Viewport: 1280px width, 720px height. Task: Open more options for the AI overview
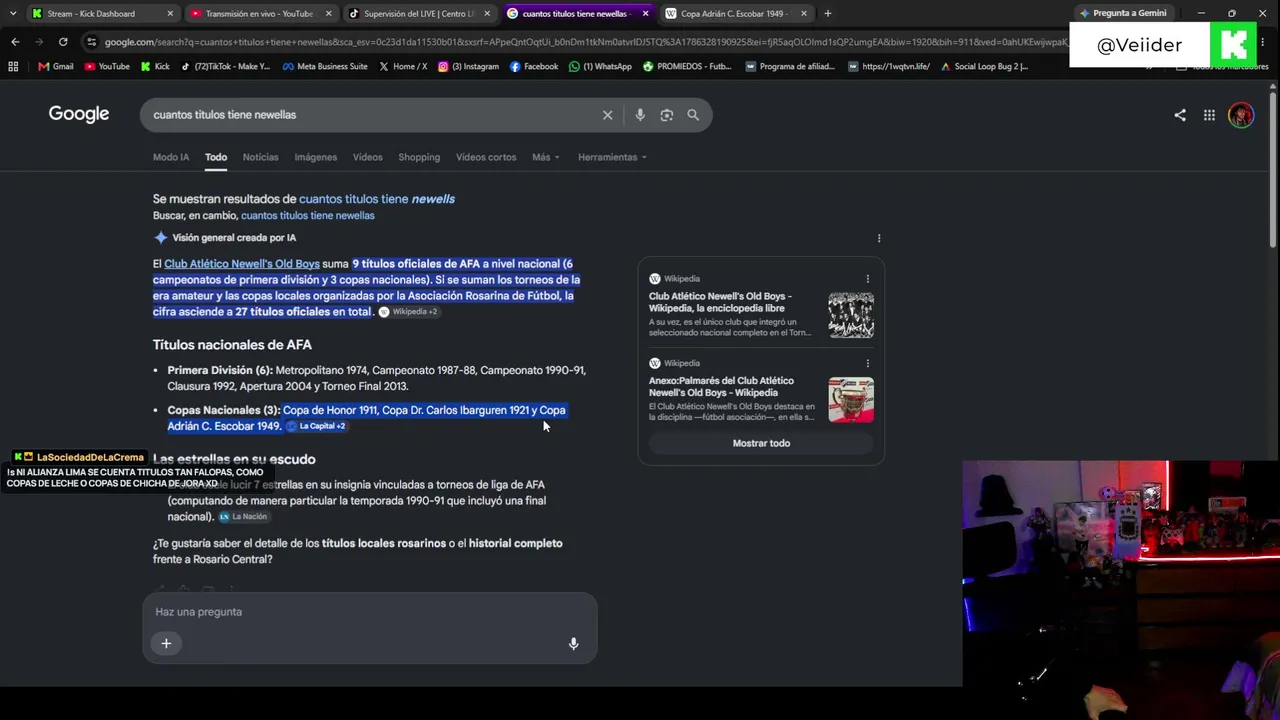click(x=879, y=238)
